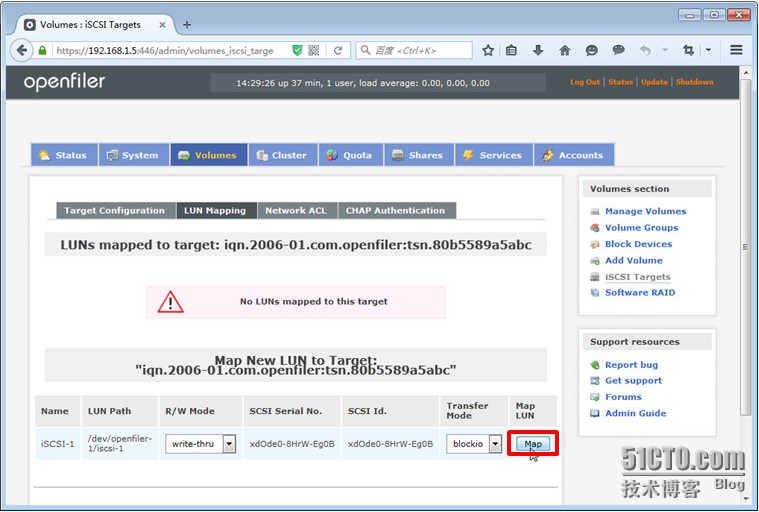759x512 pixels.
Task: Open the browser hamburger menu
Action: (736, 50)
